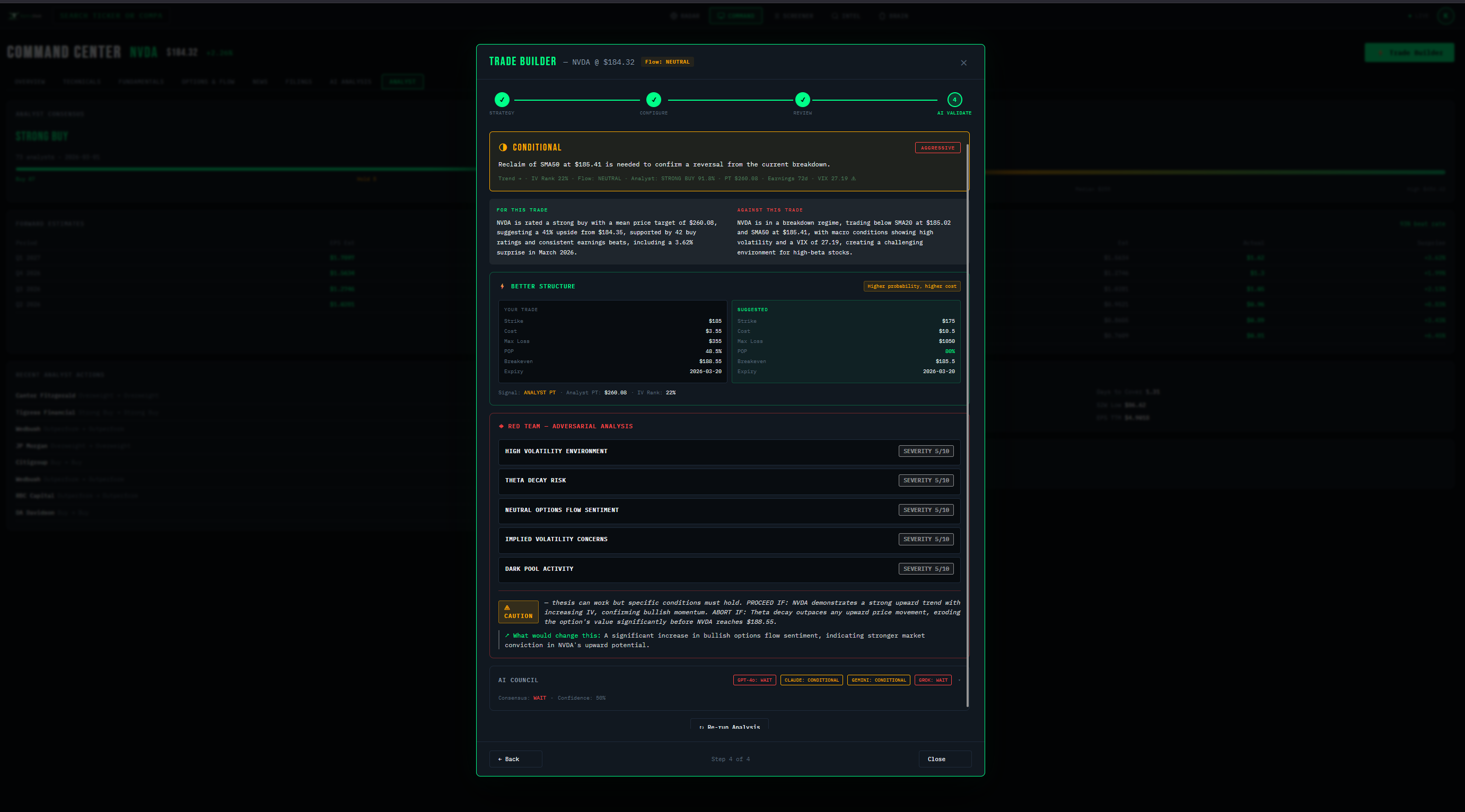
Task: Click the user avatar icon at top right
Action: pyautogui.click(x=1446, y=15)
